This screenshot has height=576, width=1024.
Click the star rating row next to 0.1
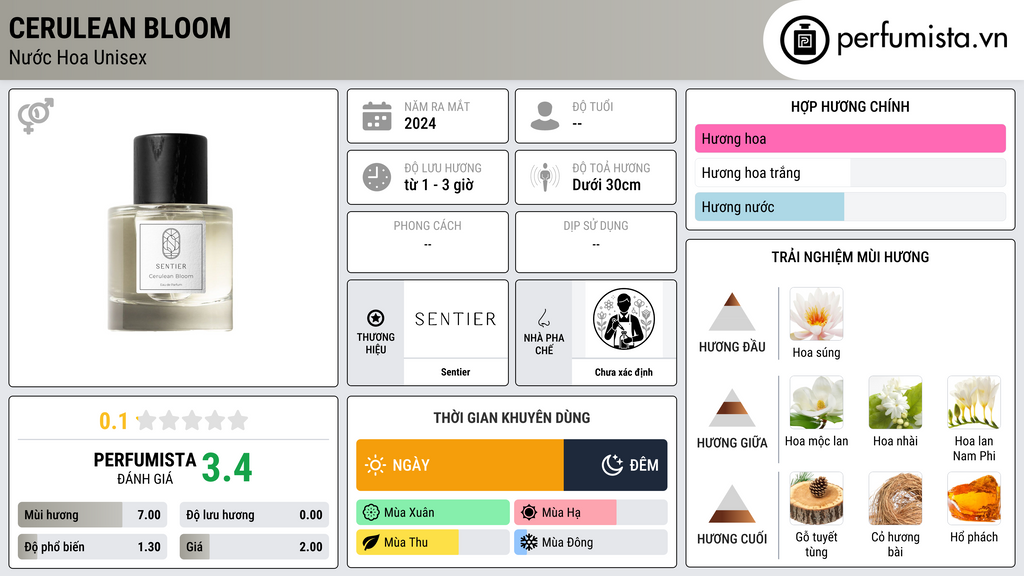193,420
